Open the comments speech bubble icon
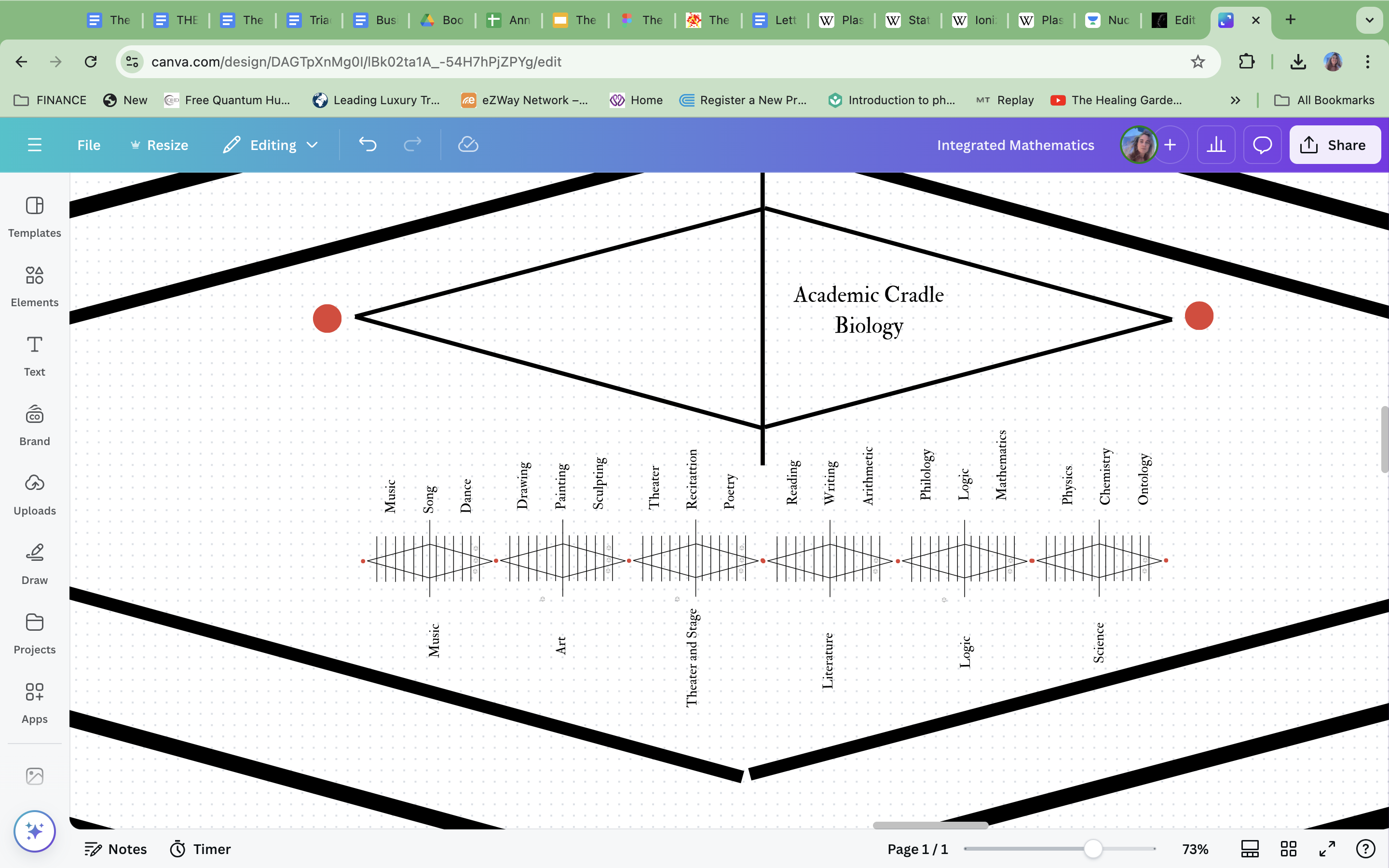 (1262, 145)
